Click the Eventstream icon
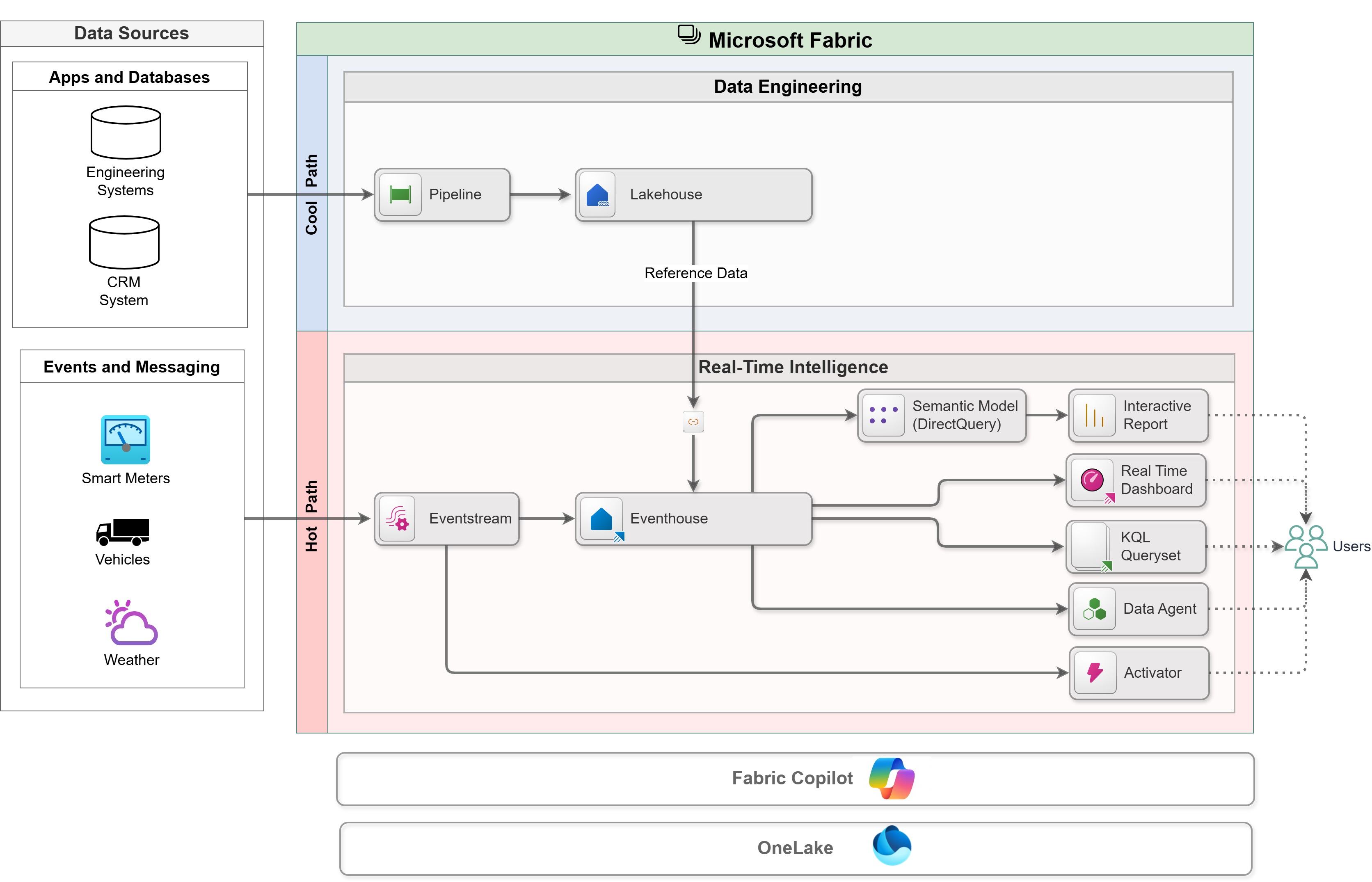 click(398, 518)
